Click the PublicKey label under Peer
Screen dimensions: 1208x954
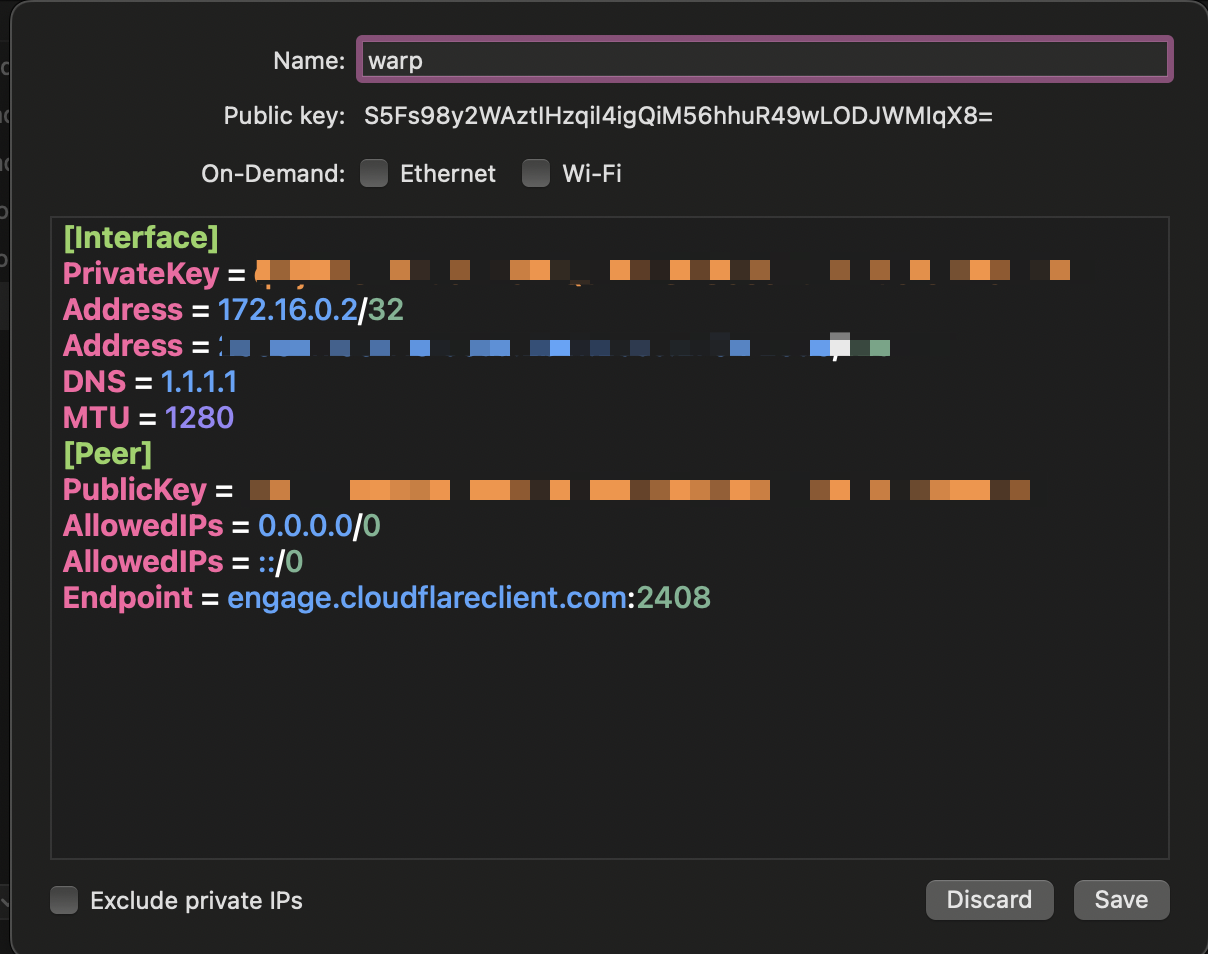(x=134, y=490)
